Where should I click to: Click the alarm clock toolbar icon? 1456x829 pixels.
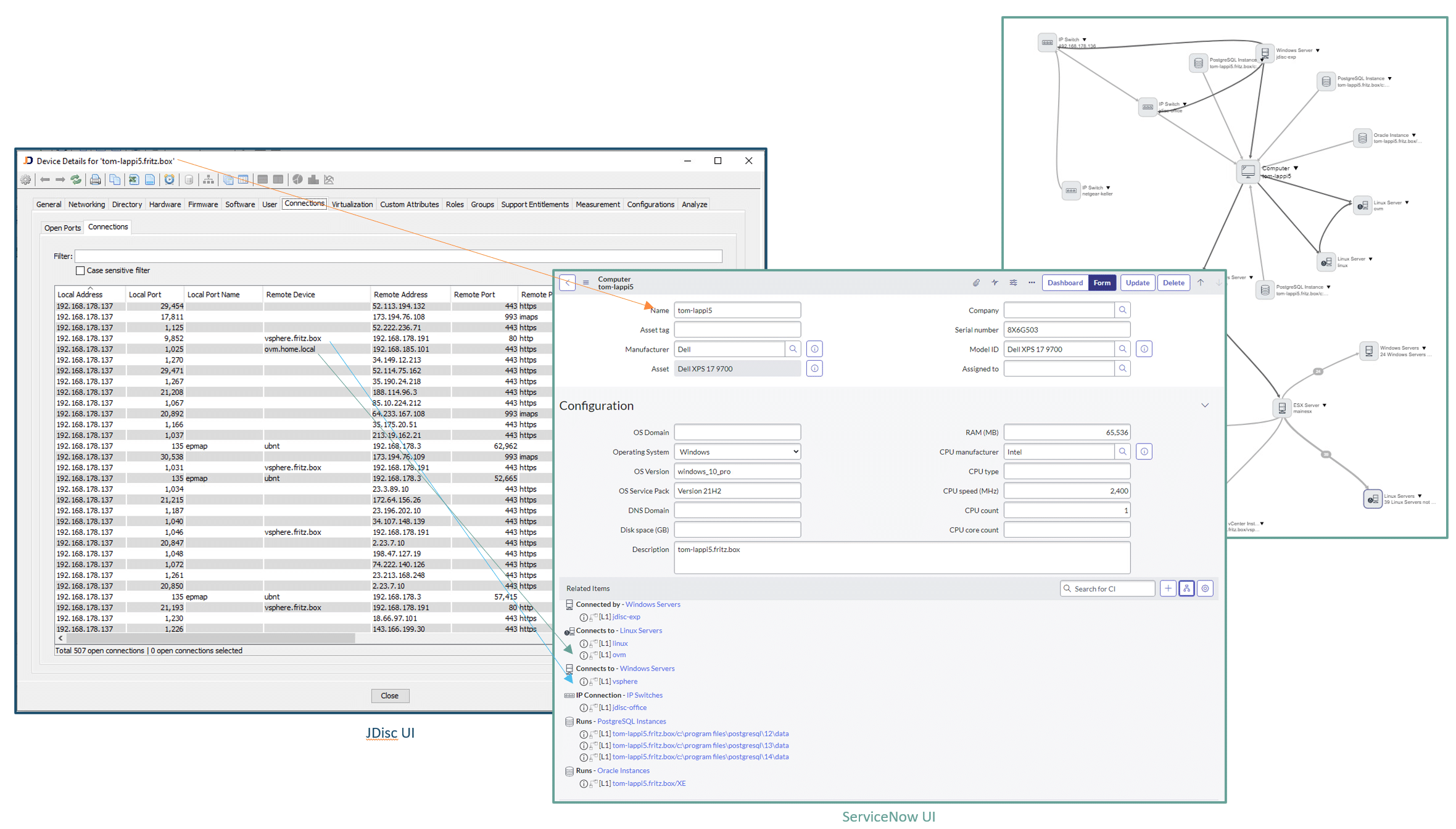point(169,179)
